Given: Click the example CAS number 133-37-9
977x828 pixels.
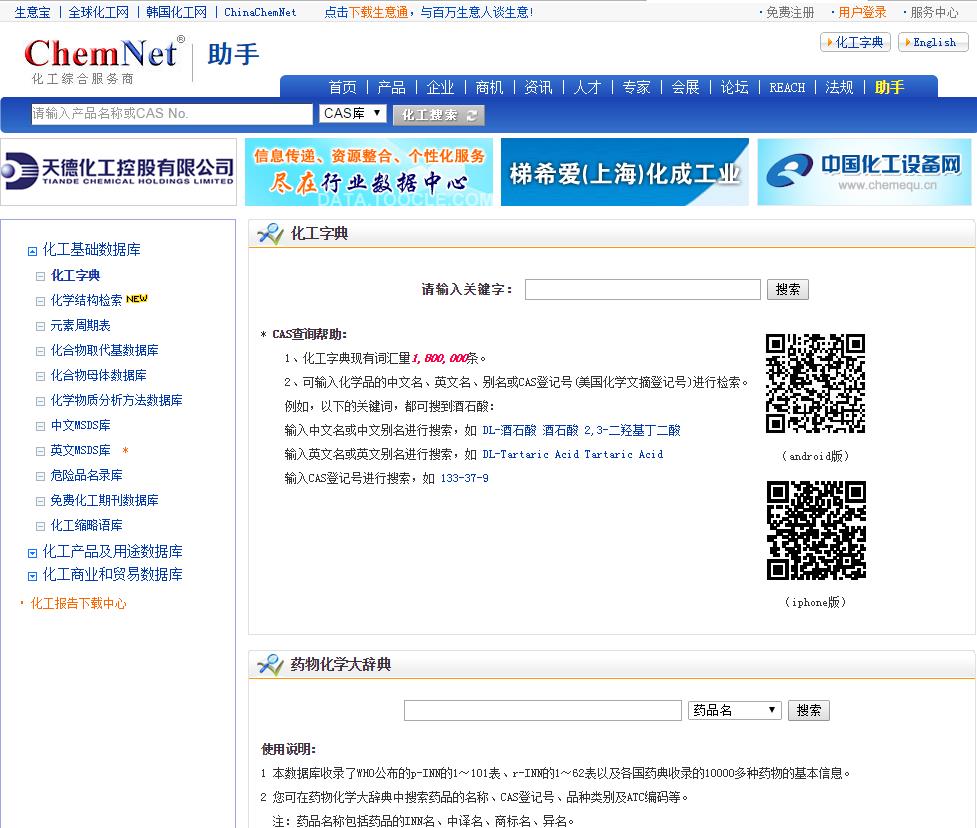Looking at the screenshot, I should point(464,478).
